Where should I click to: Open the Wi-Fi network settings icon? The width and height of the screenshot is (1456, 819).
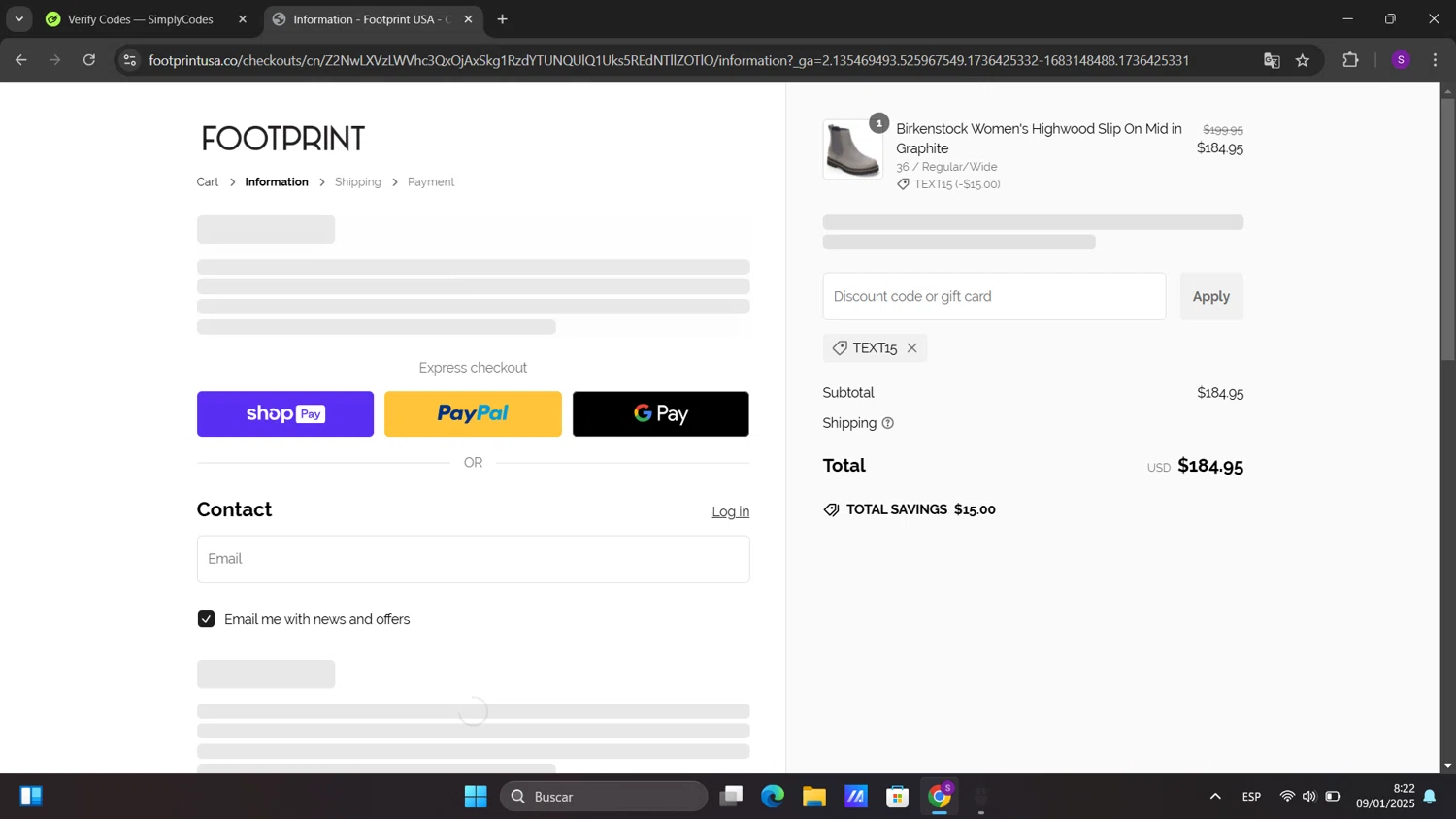[x=1287, y=797]
